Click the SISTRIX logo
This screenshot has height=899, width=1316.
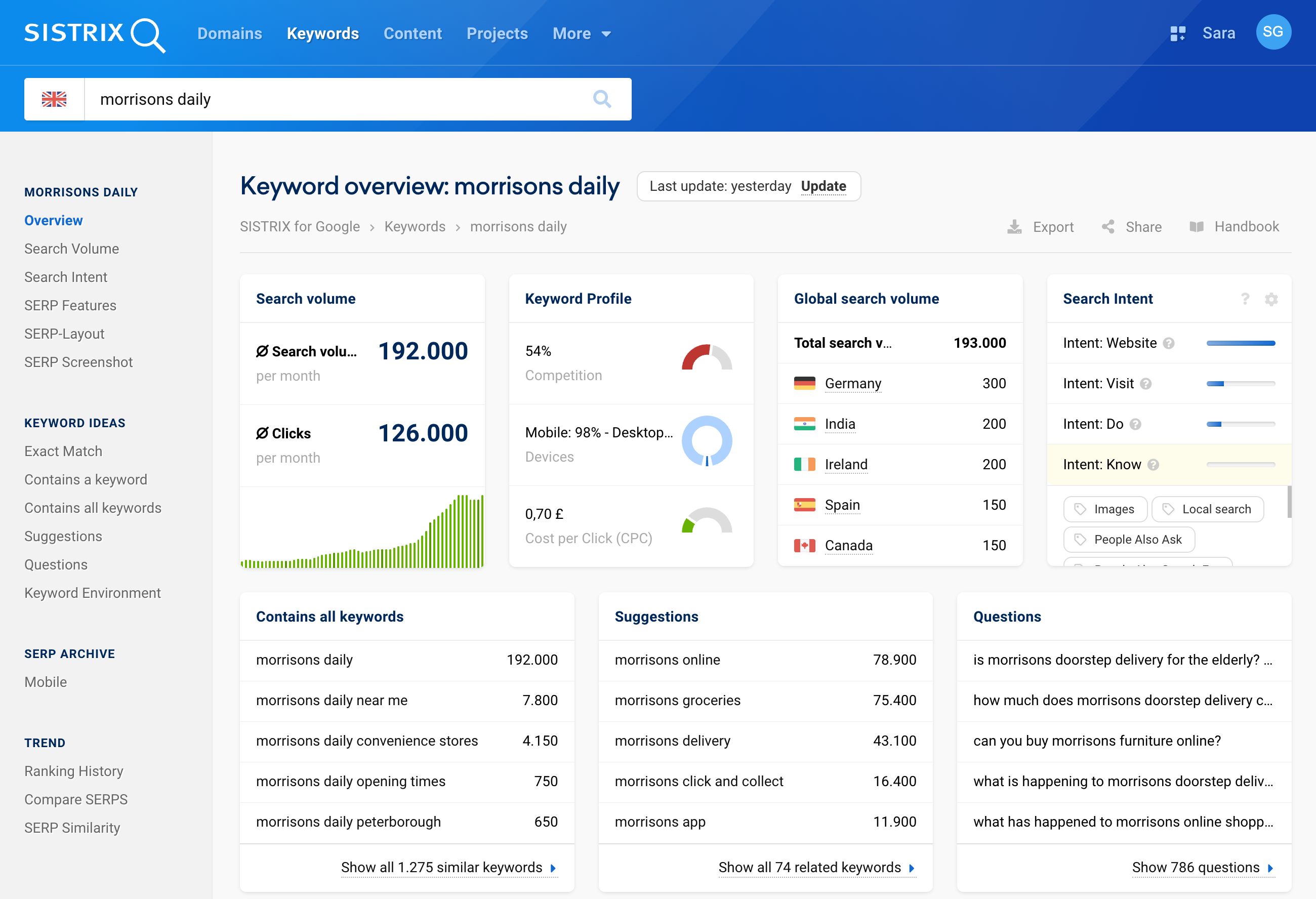95,34
